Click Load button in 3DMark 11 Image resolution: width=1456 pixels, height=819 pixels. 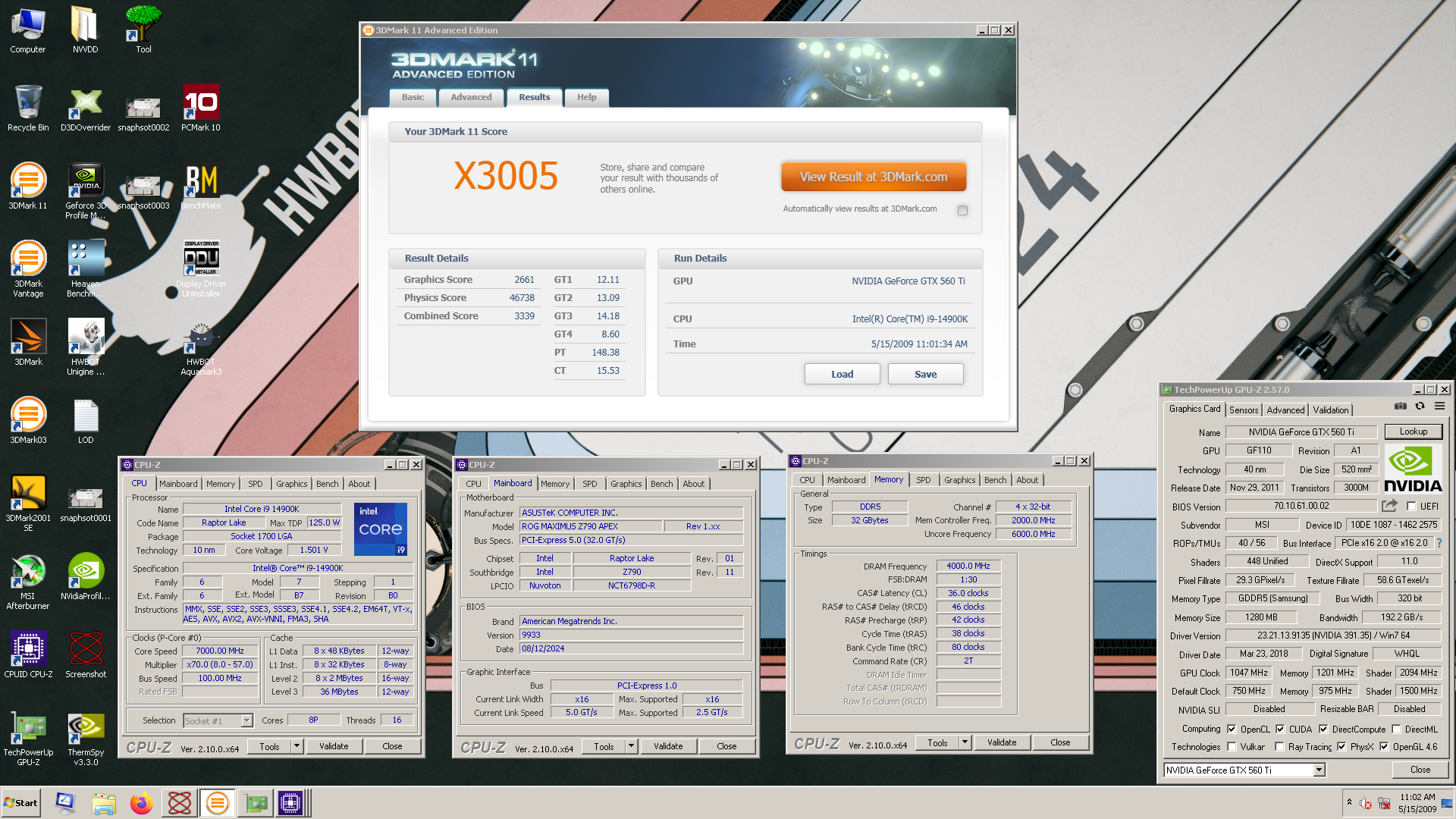coord(842,374)
